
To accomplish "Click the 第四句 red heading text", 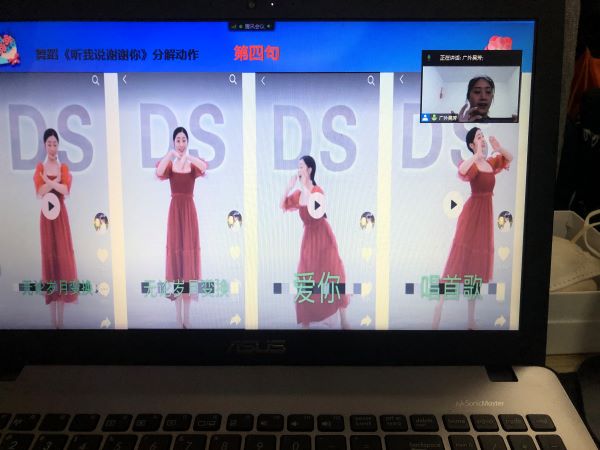I will click(x=255, y=52).
